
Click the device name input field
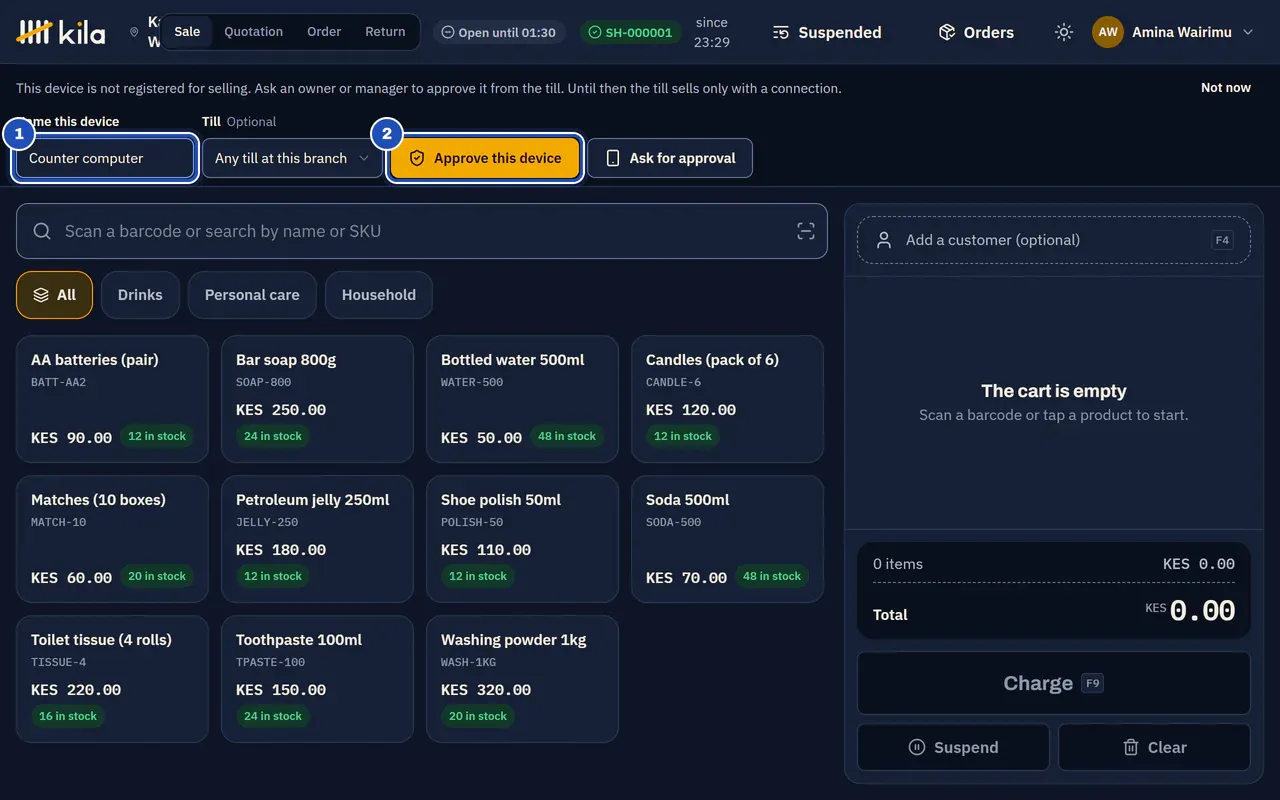click(105, 158)
